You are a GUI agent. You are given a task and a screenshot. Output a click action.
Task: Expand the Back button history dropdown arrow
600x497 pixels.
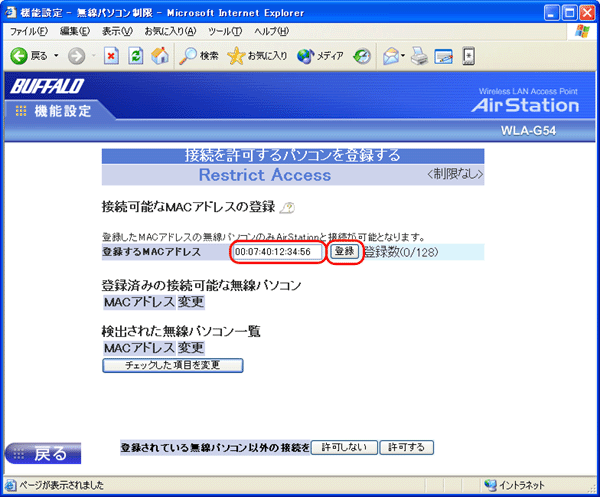pos(57,56)
